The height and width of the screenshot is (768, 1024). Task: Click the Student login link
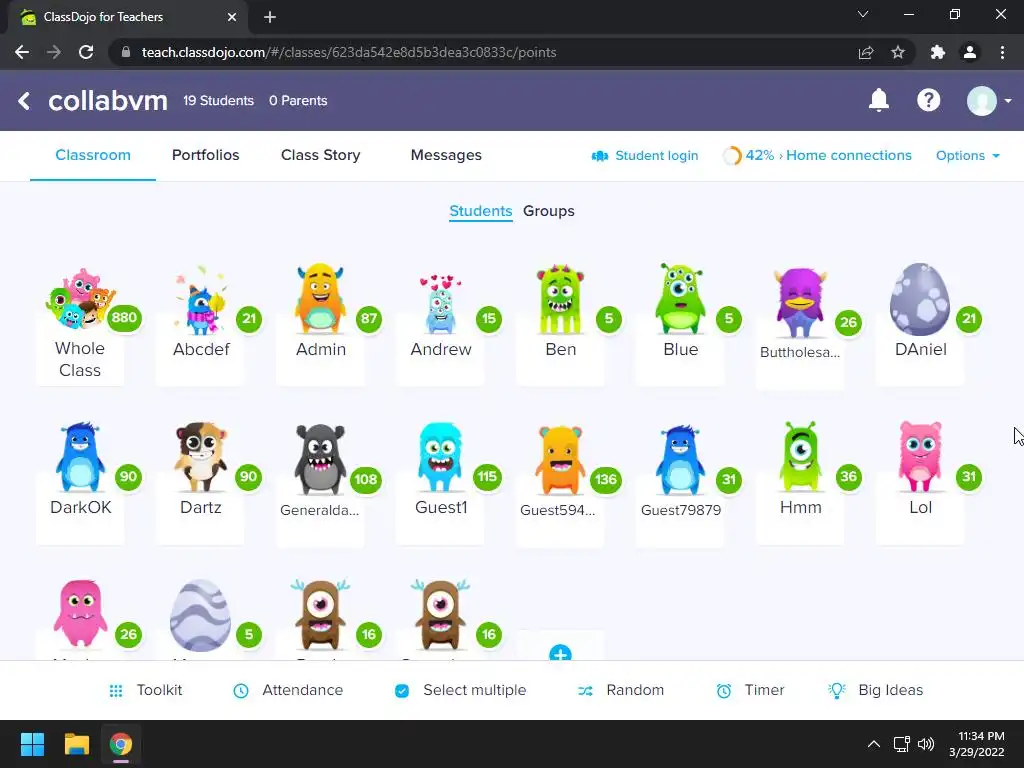pos(645,155)
